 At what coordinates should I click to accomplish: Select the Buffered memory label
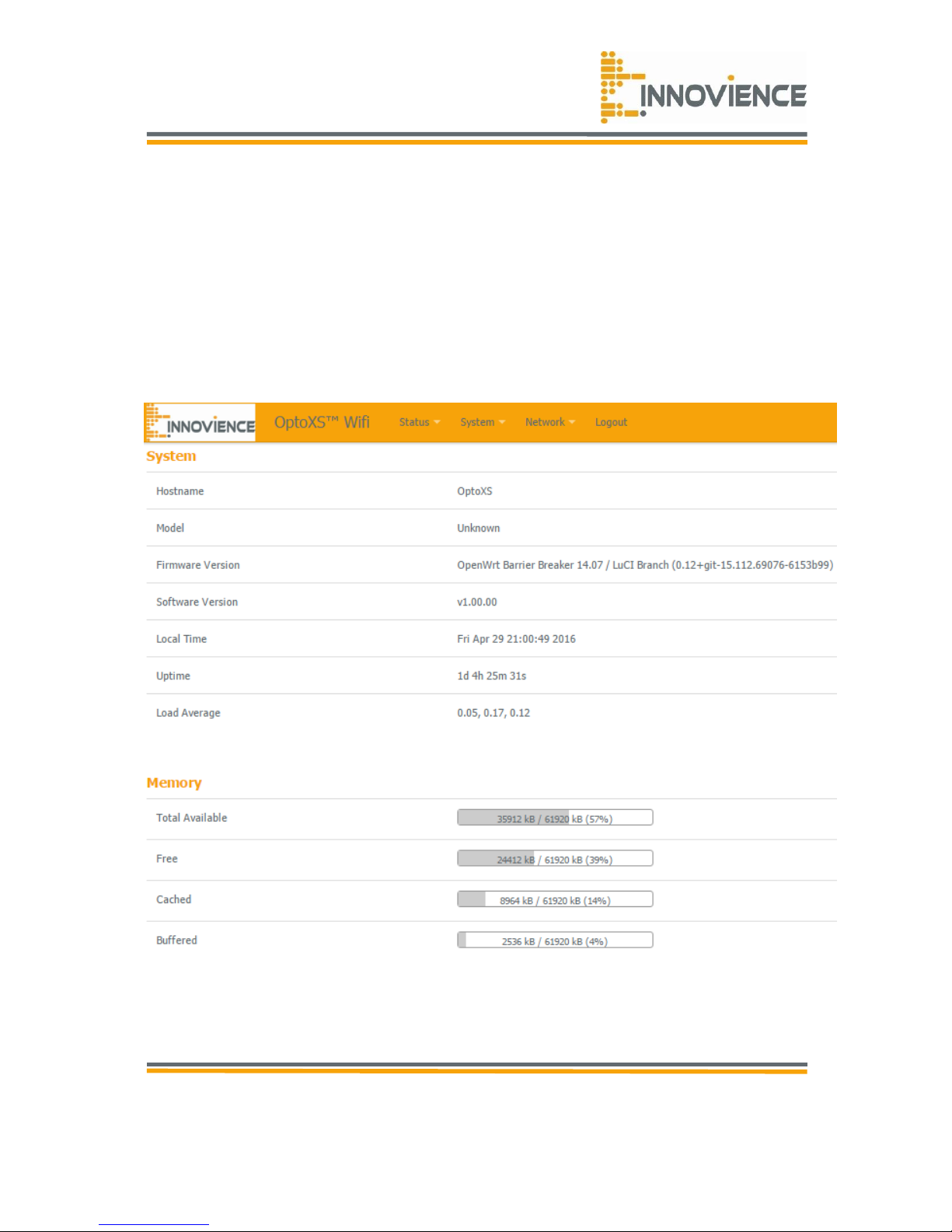click(176, 940)
